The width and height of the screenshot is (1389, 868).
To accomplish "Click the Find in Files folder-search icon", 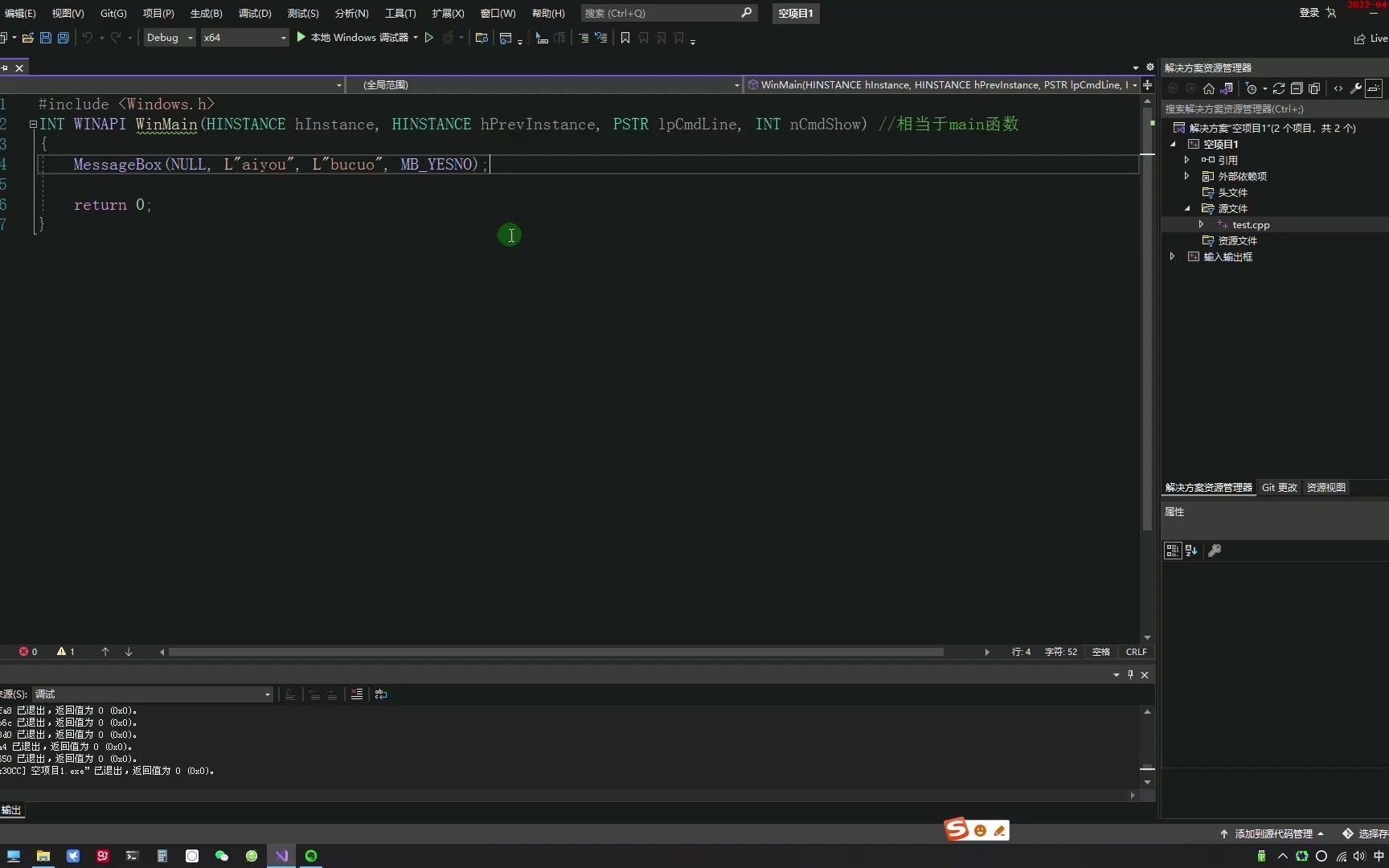I will point(481,38).
